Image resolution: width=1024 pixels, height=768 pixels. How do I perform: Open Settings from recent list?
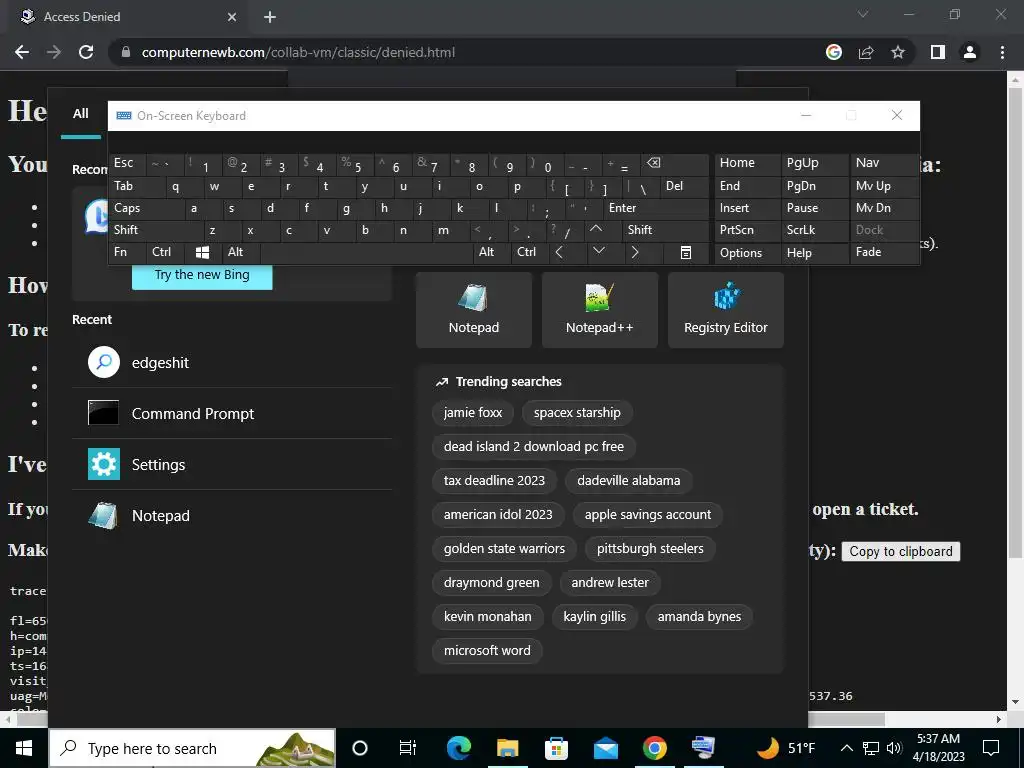coord(232,464)
